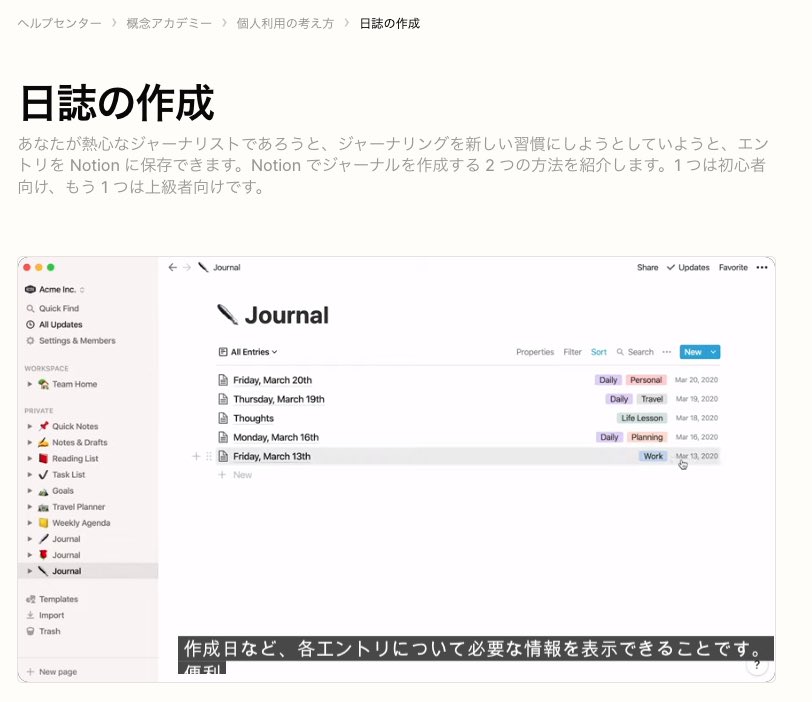
Task: Click the Reading List red book icon
Action: [44, 458]
